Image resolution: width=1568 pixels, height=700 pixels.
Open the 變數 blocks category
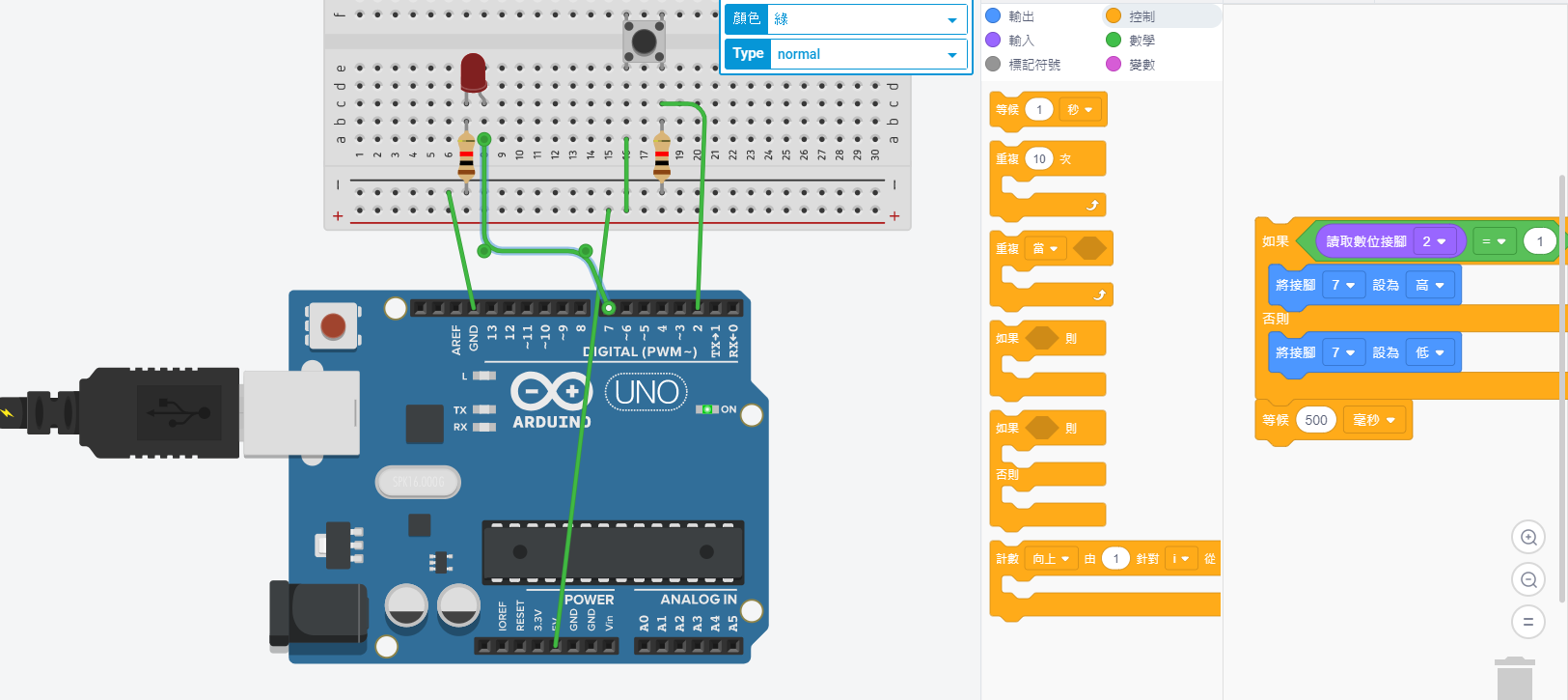click(1142, 65)
